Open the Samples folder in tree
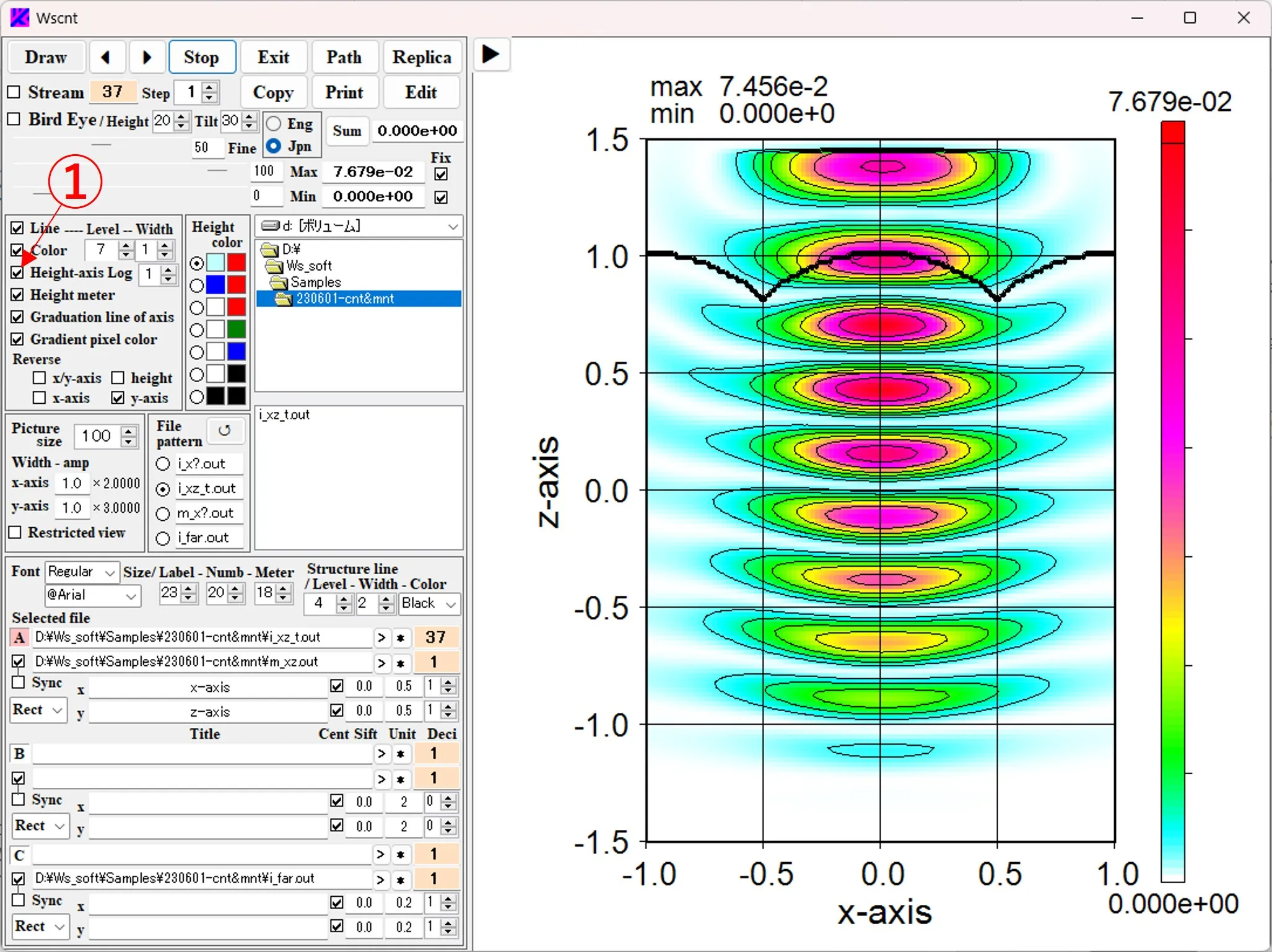 pyautogui.click(x=315, y=282)
